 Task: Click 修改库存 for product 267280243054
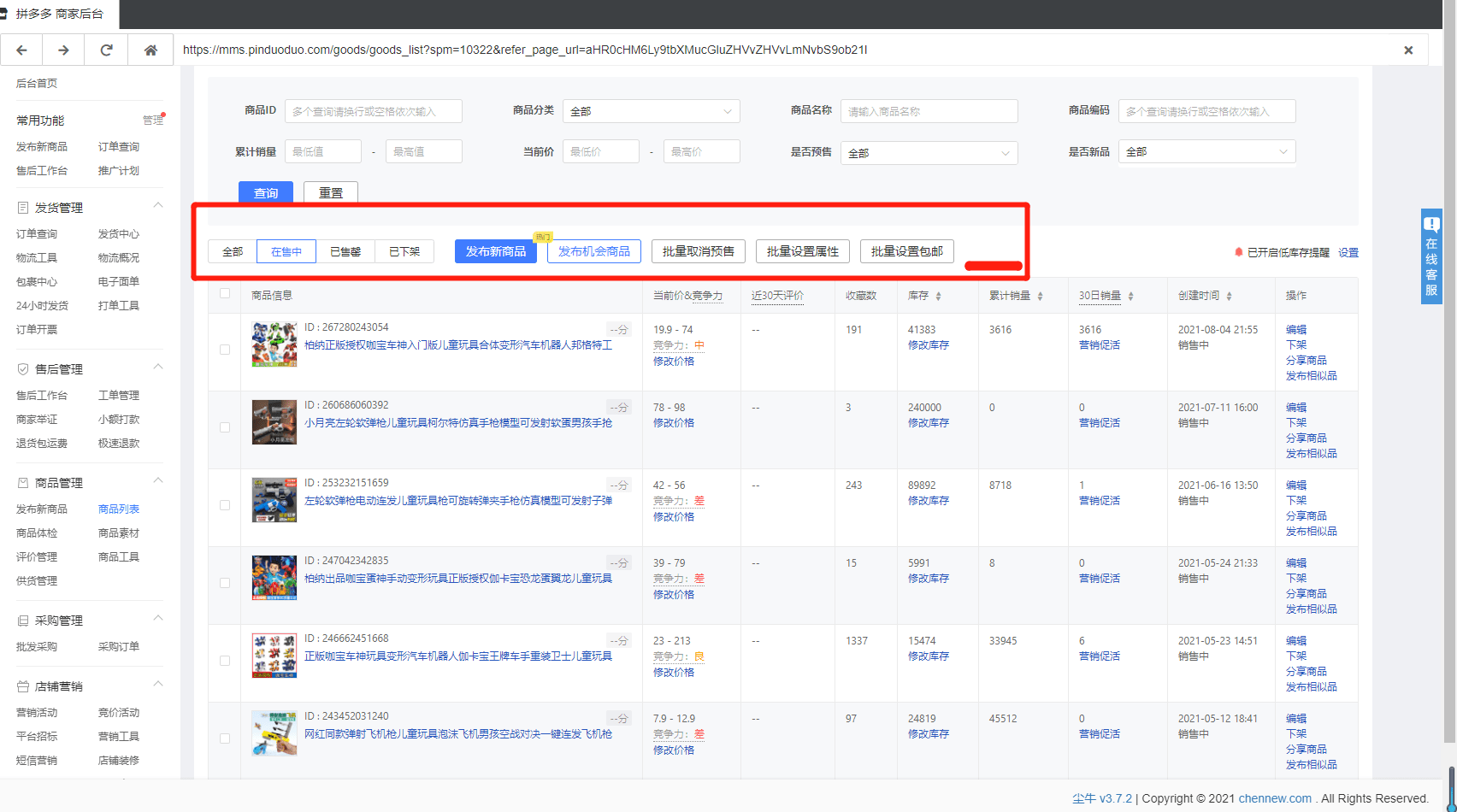pos(929,345)
